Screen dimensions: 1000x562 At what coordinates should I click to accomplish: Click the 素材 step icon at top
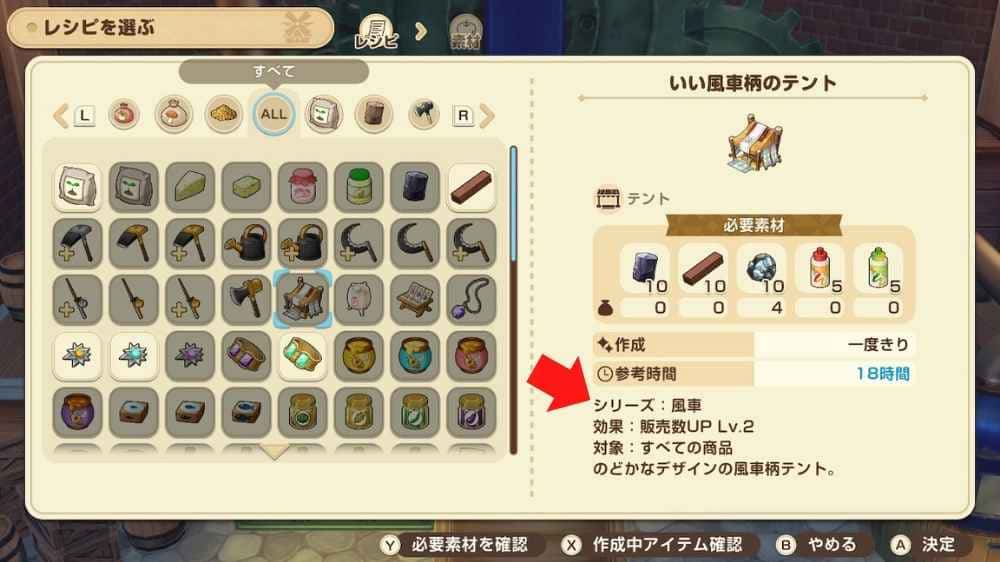[x=466, y=32]
